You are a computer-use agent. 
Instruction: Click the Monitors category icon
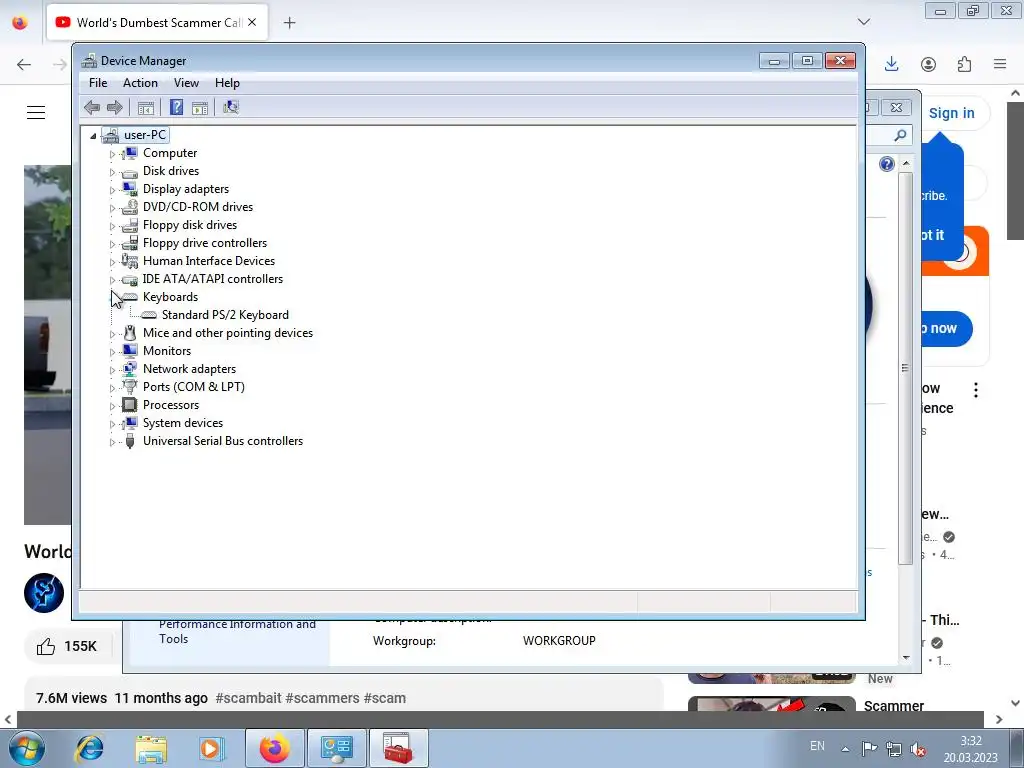click(130, 351)
